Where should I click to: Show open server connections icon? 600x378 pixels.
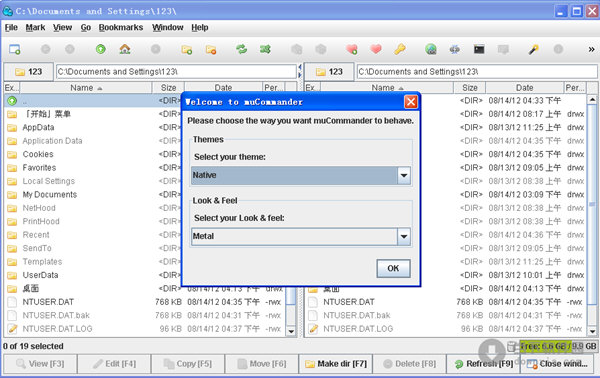pos(455,49)
